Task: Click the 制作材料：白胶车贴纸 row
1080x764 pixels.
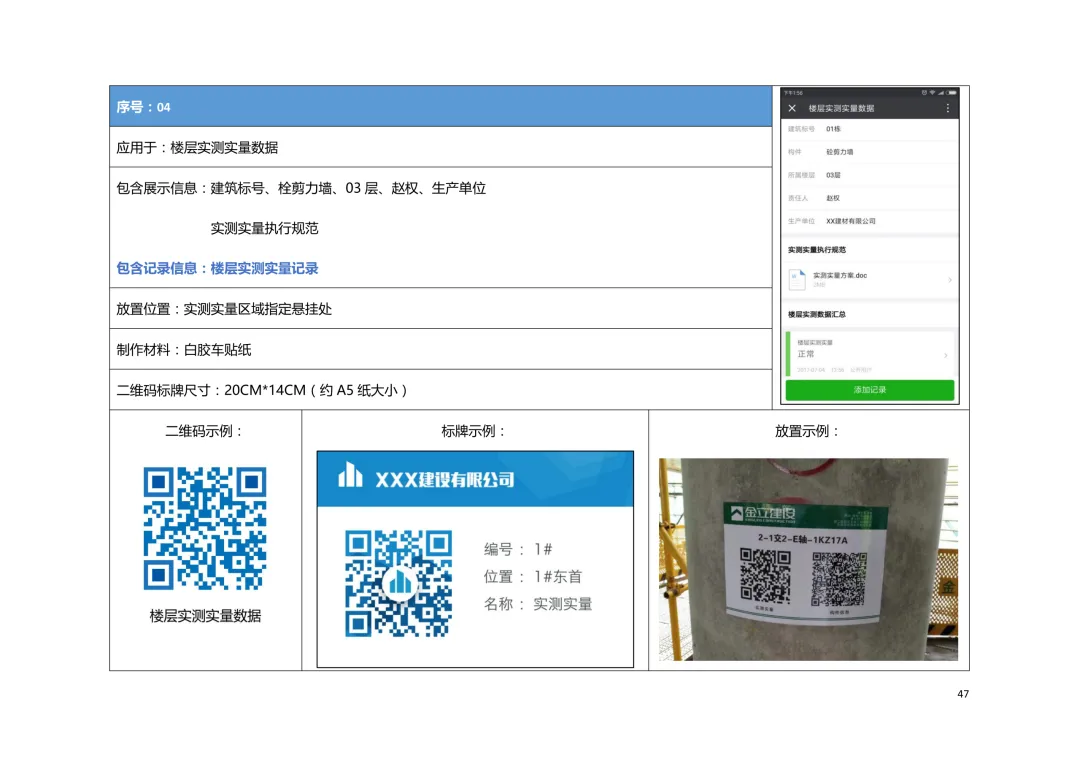Action: click(441, 349)
